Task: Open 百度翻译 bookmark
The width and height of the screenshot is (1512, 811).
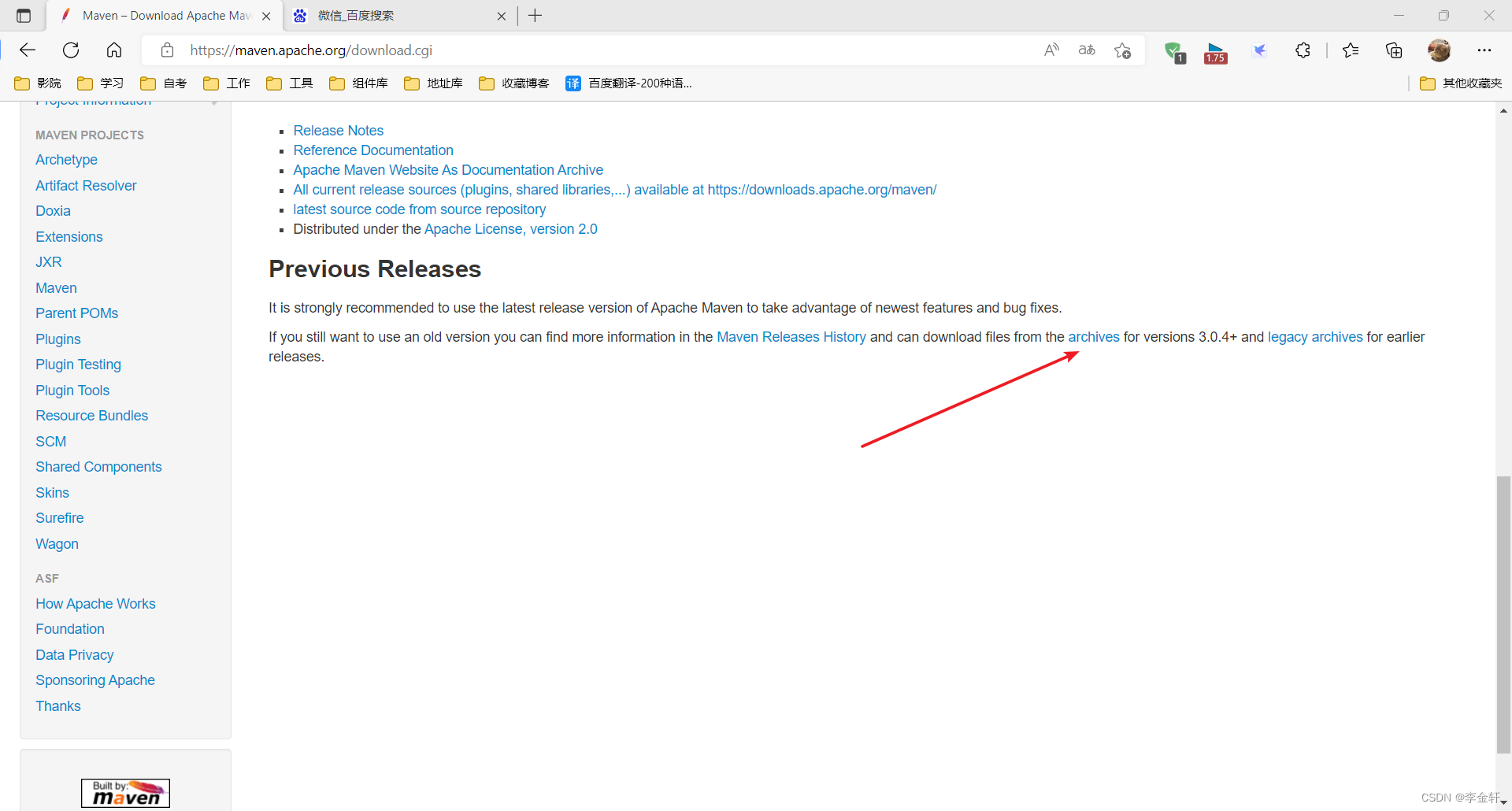Action: tap(629, 83)
